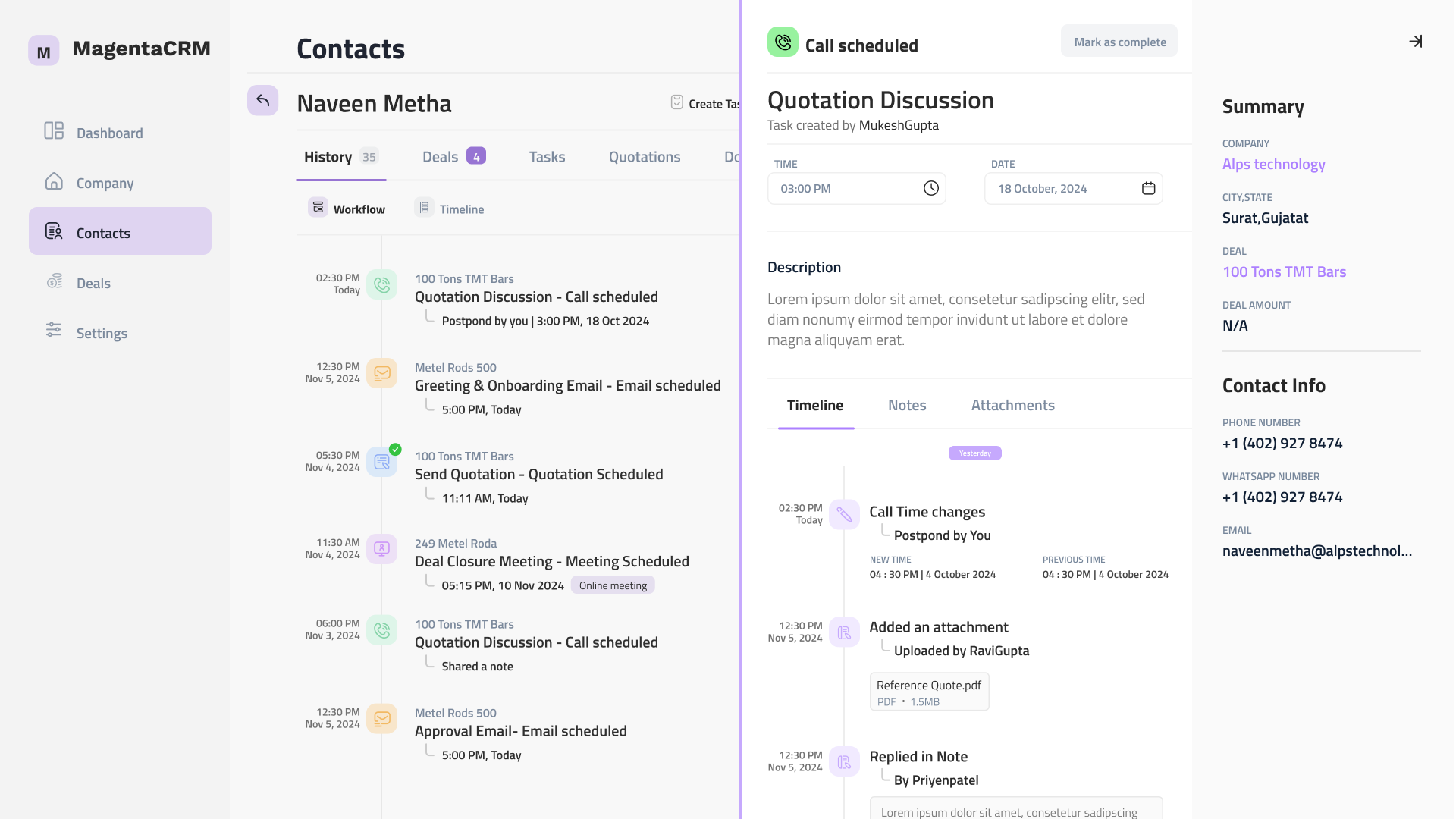Image resolution: width=1456 pixels, height=819 pixels.
Task: Open the calendar icon in Date field
Action: pos(1148,189)
